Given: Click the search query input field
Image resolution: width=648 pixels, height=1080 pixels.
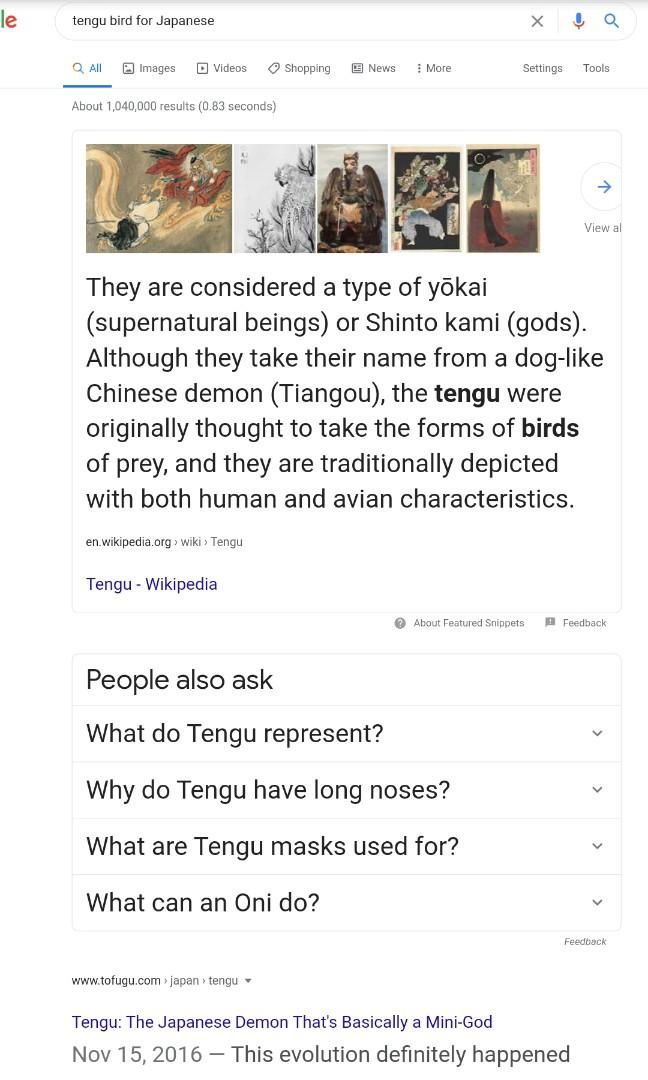Looking at the screenshot, I should (x=290, y=21).
